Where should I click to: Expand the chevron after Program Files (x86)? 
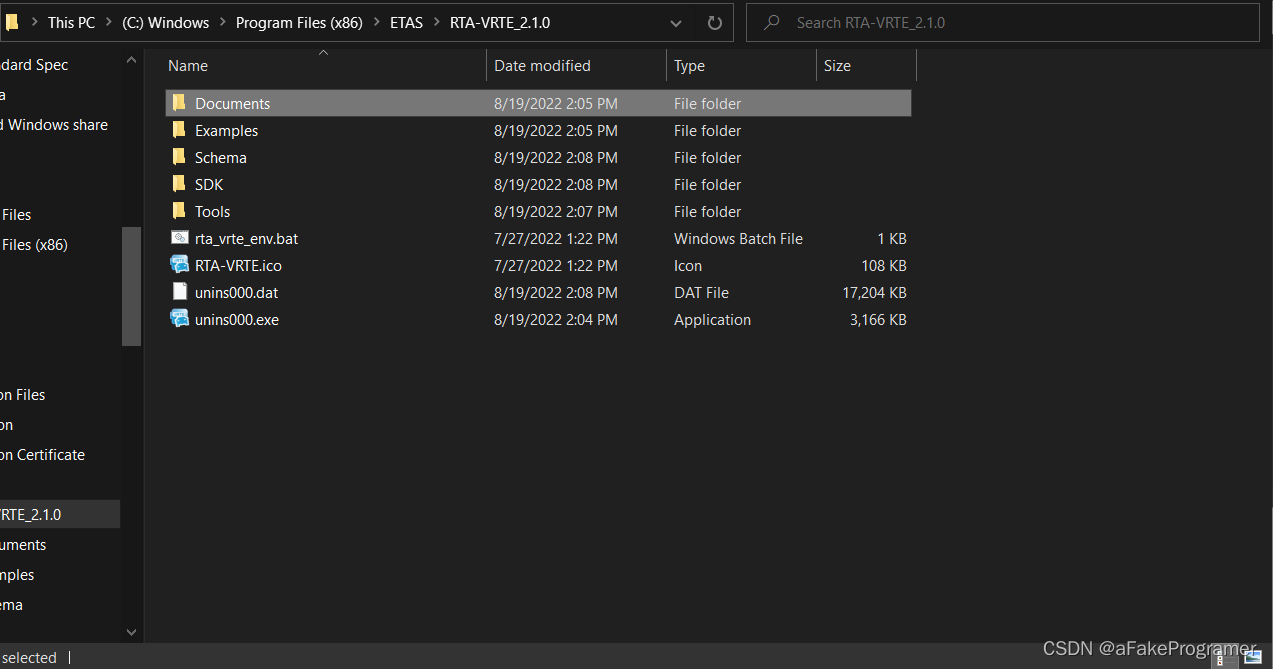(376, 22)
